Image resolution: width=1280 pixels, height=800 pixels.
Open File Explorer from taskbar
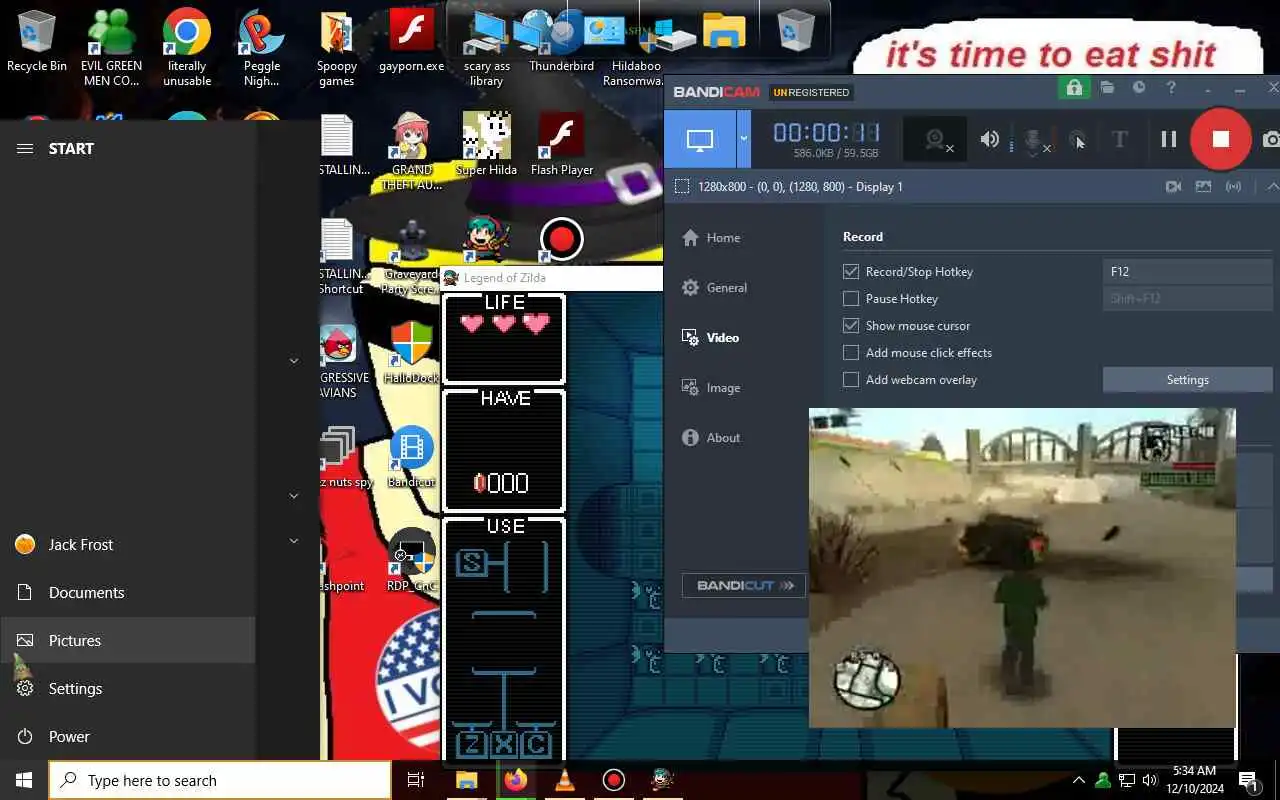tap(466, 780)
